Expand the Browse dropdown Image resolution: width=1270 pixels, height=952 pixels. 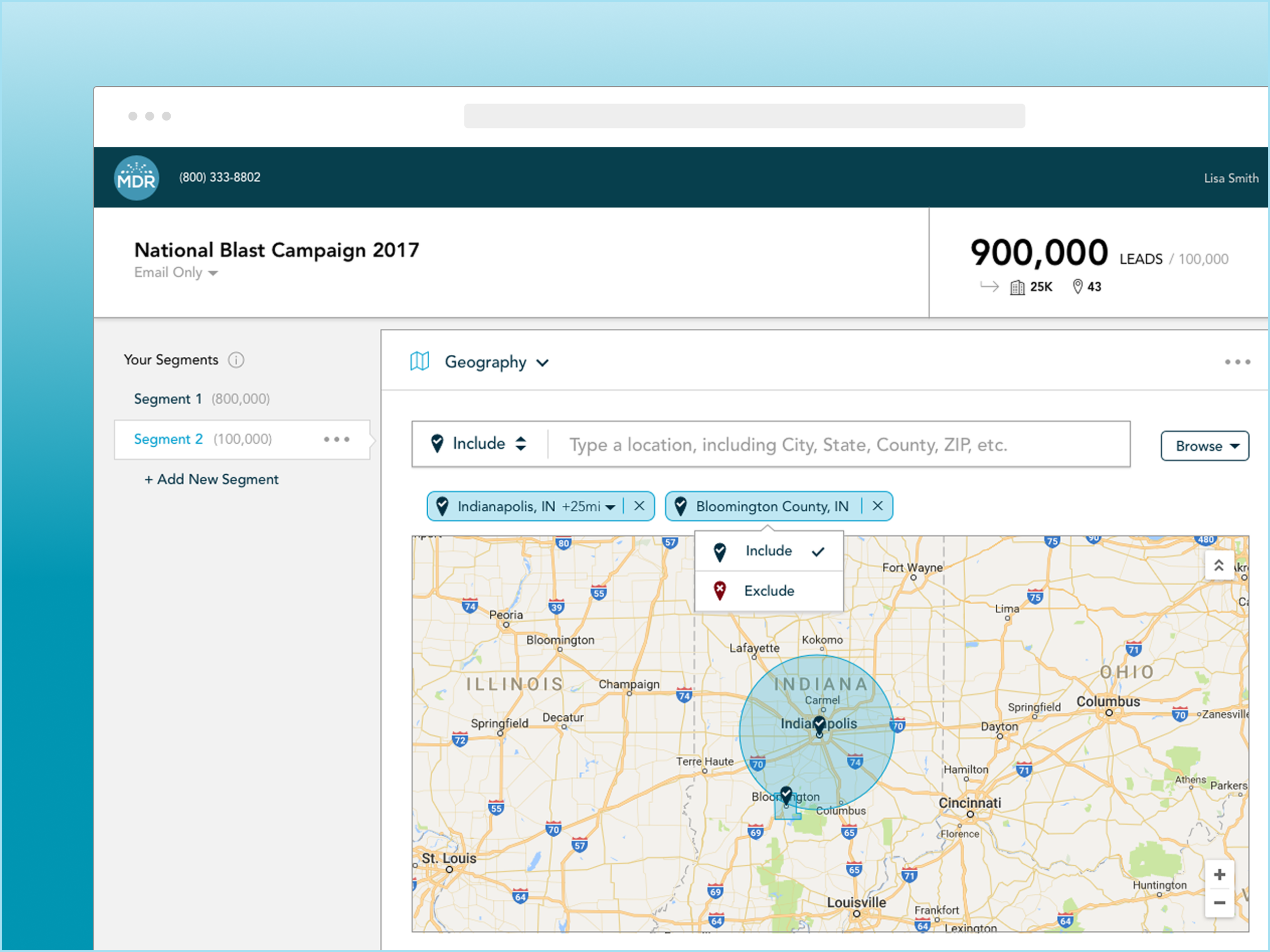[1204, 445]
